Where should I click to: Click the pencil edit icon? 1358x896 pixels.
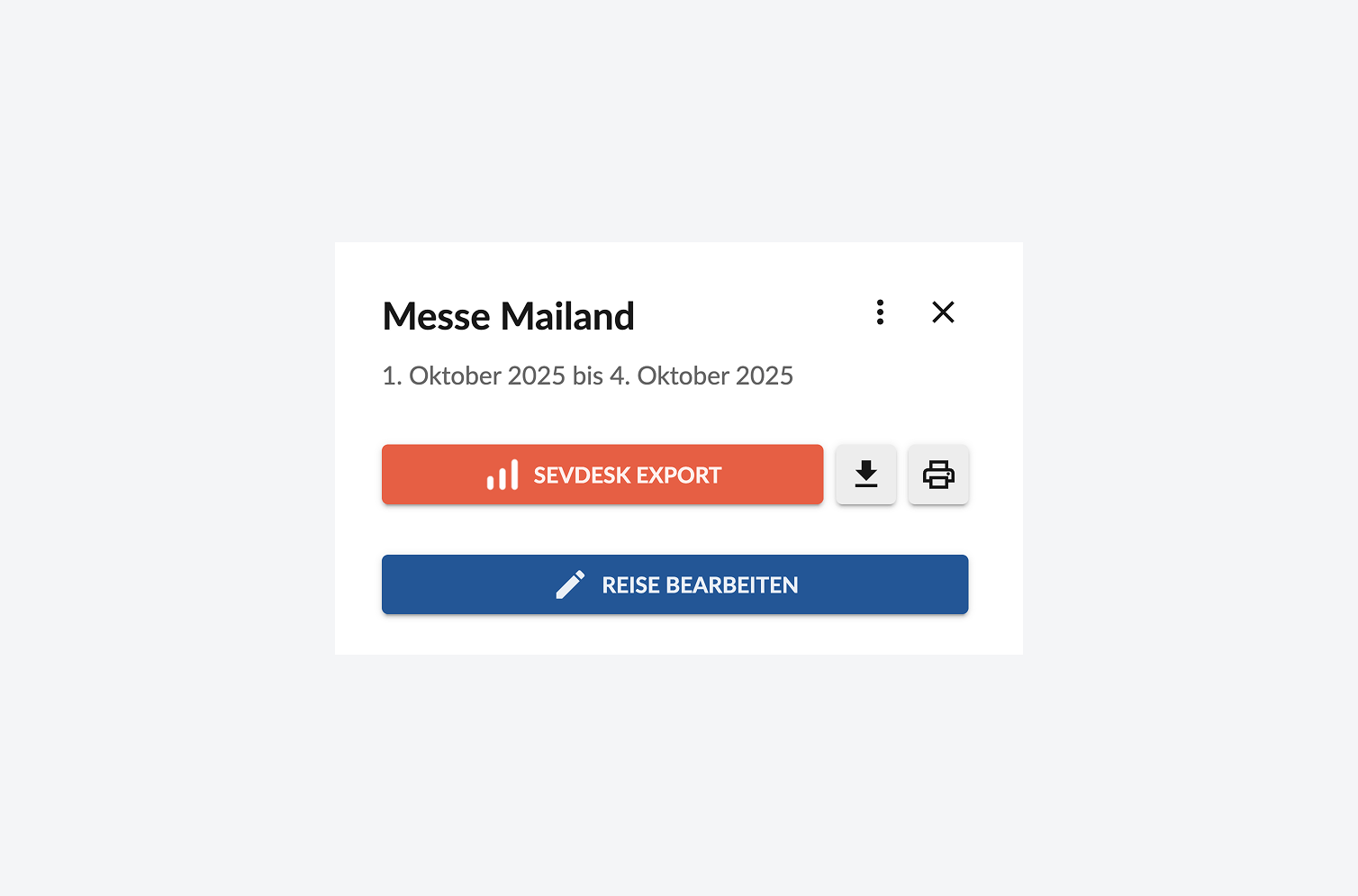point(570,584)
